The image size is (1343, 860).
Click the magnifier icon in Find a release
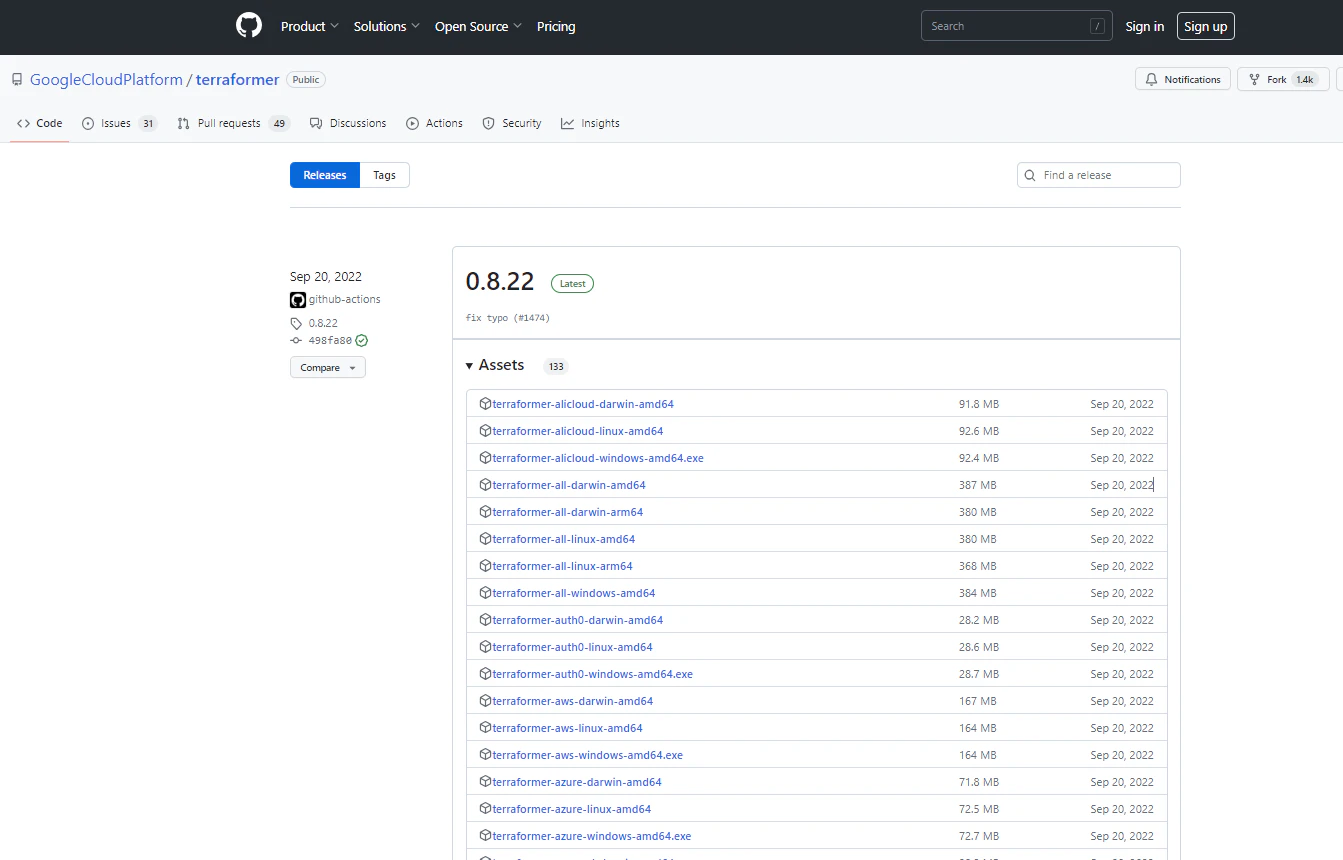(1030, 176)
